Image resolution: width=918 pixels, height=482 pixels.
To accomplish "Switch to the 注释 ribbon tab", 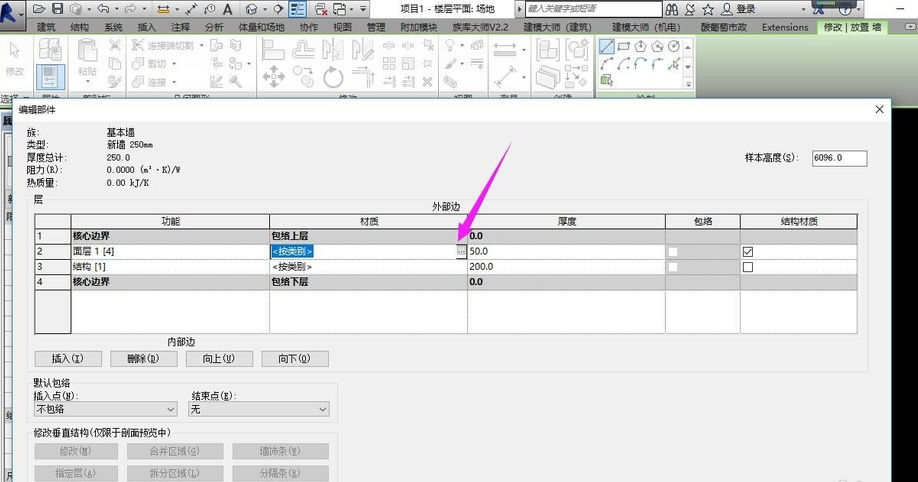I will click(180, 27).
